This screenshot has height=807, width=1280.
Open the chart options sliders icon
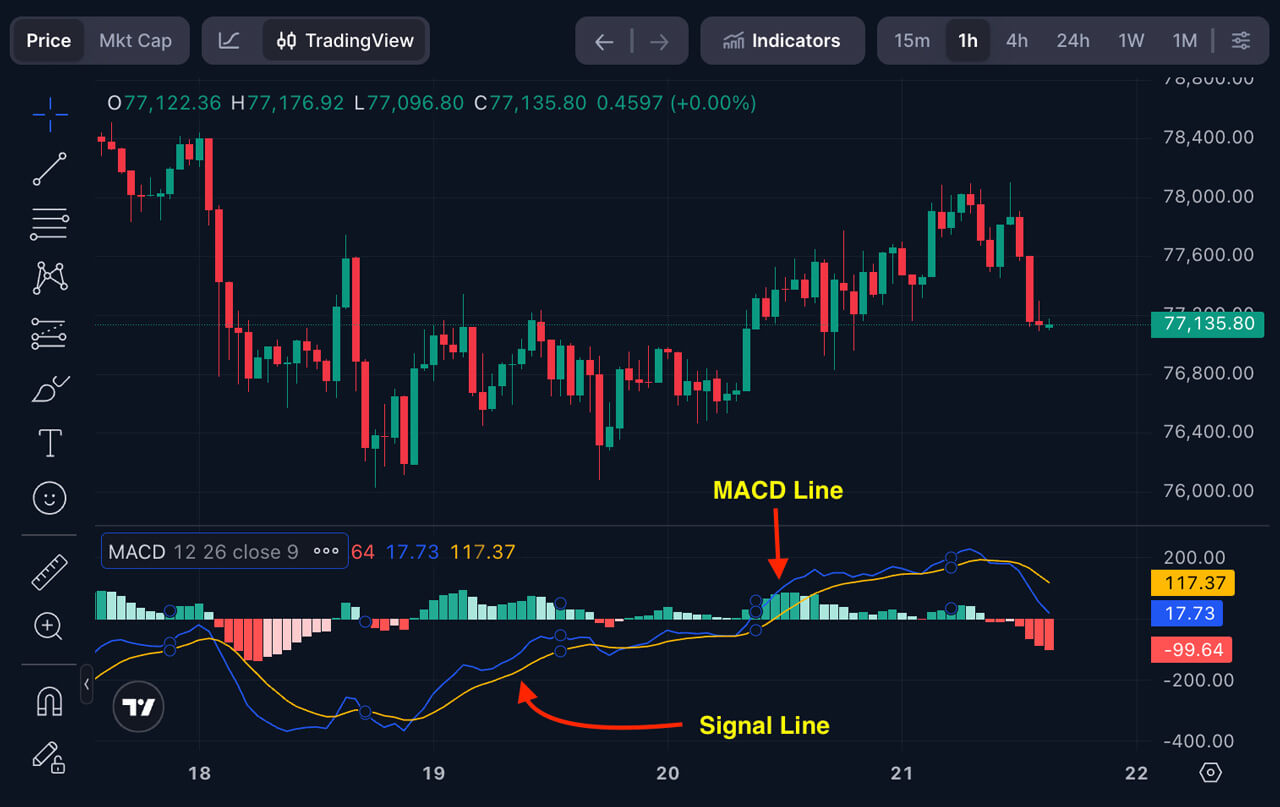pyautogui.click(x=1241, y=41)
